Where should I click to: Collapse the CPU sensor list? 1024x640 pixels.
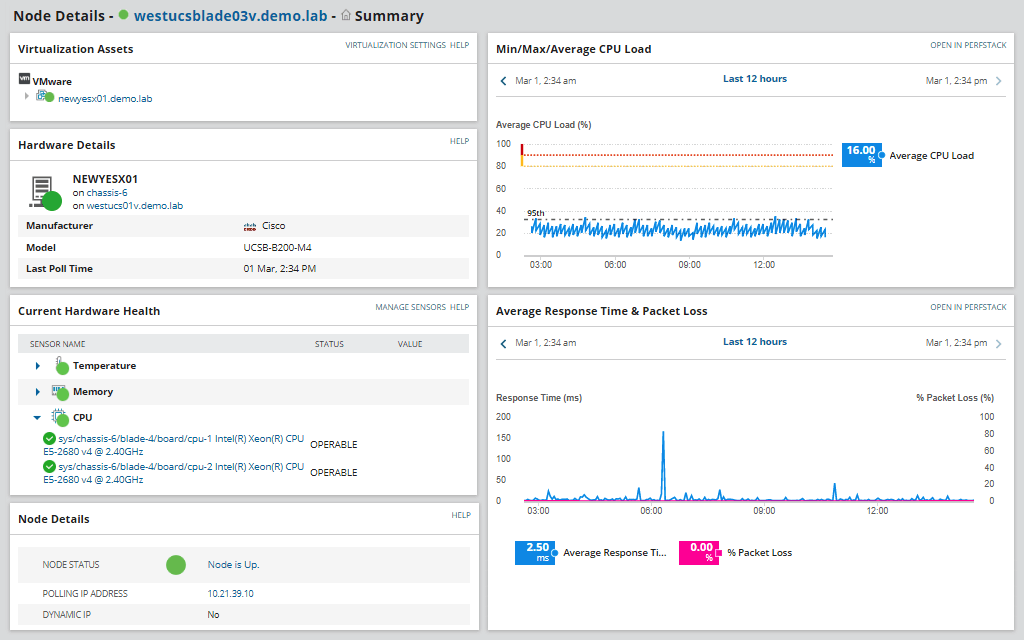37,417
